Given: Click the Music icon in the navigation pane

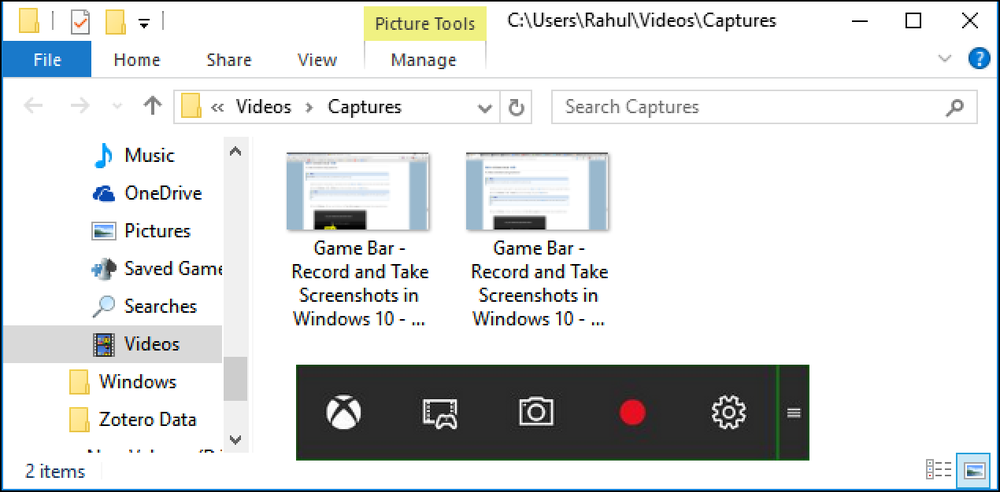Looking at the screenshot, I should tap(103, 155).
